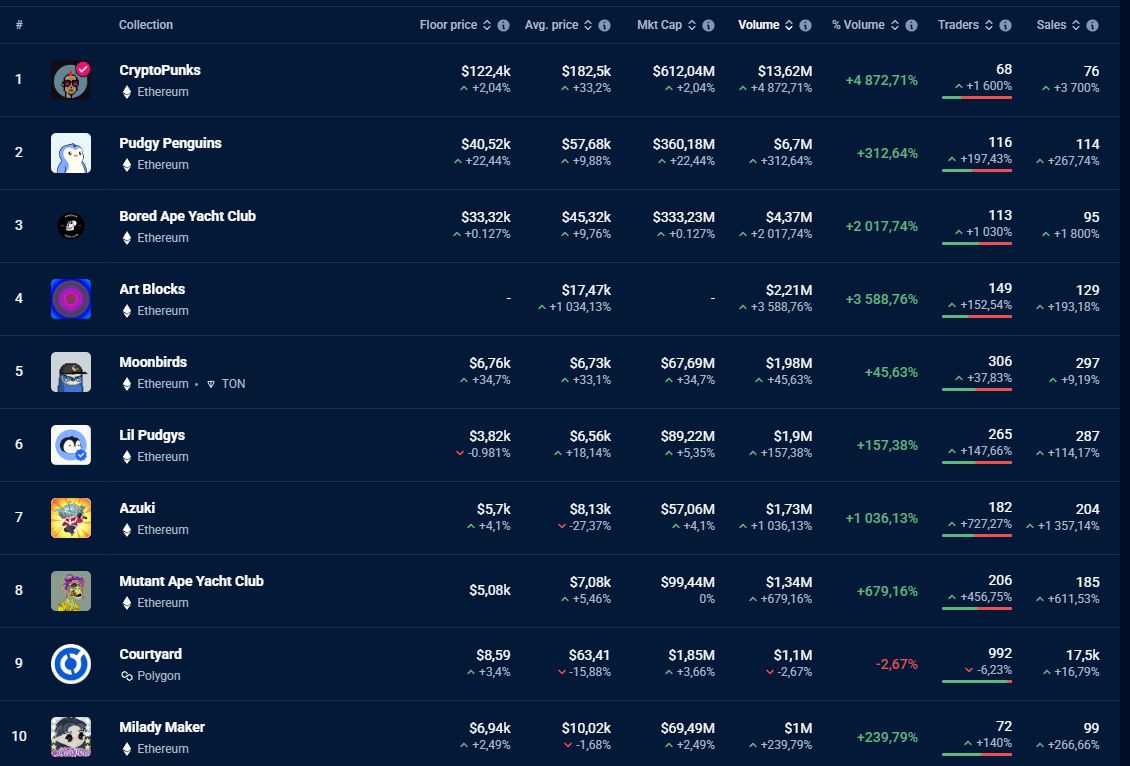The height and width of the screenshot is (766, 1130).
Task: Click the Sales column info icon
Action: pyautogui.click(x=1093, y=25)
